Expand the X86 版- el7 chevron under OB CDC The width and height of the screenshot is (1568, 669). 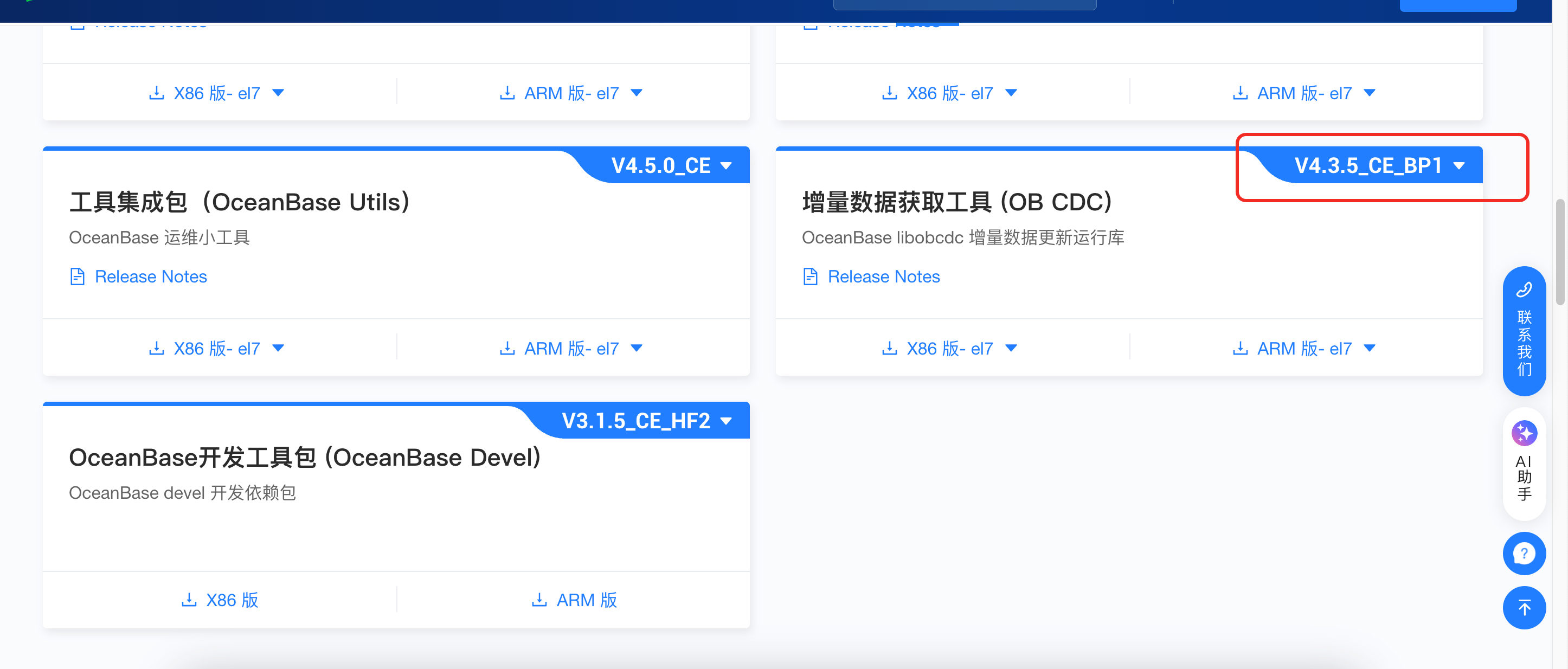pyautogui.click(x=1011, y=348)
